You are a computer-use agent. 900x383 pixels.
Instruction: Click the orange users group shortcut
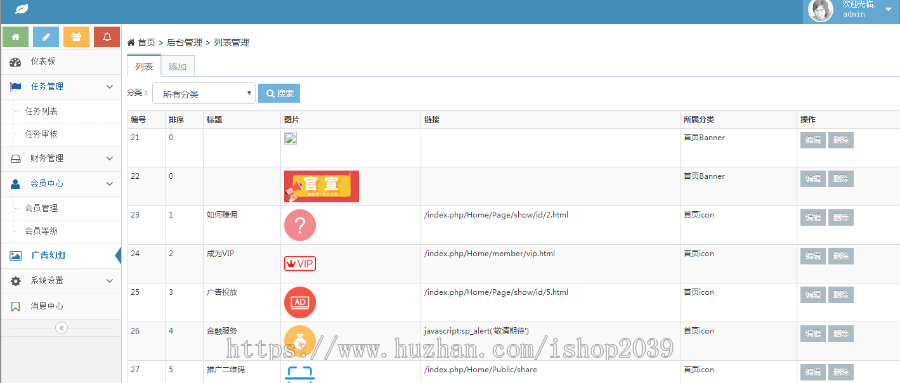[x=76, y=37]
